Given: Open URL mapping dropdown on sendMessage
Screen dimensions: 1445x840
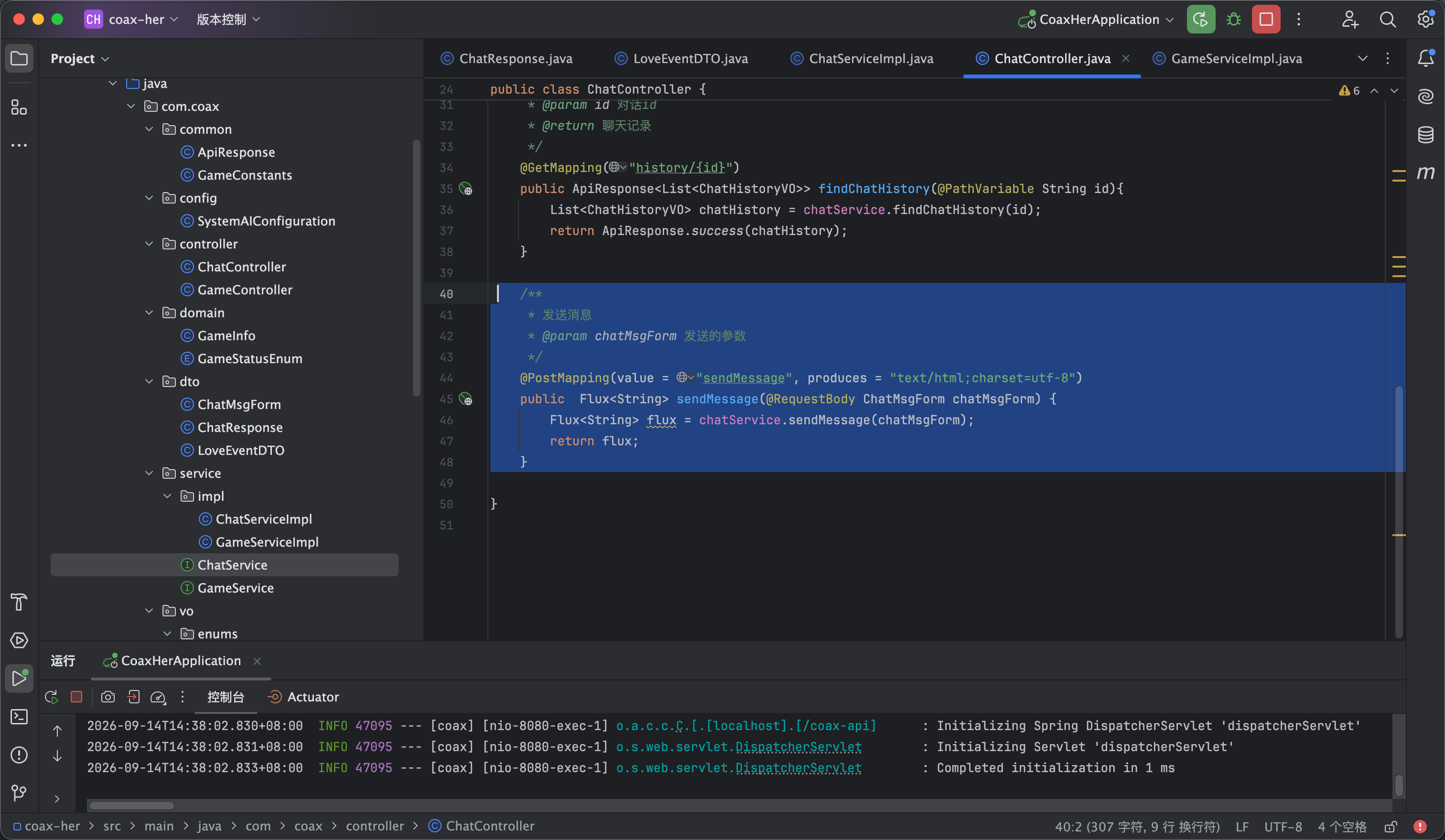Looking at the screenshot, I should (x=685, y=378).
